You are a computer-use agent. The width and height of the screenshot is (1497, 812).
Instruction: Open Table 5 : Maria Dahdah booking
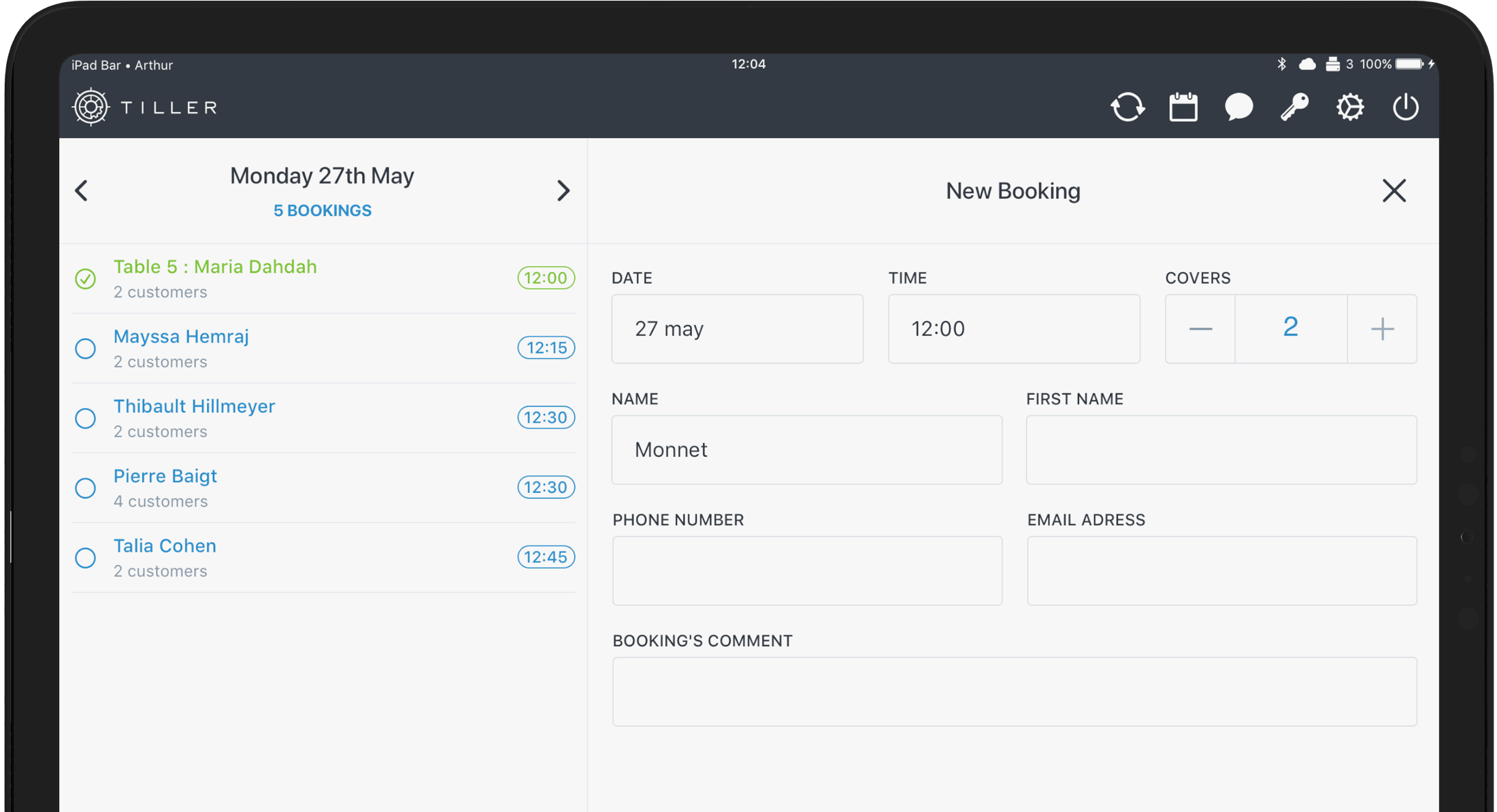click(x=323, y=279)
